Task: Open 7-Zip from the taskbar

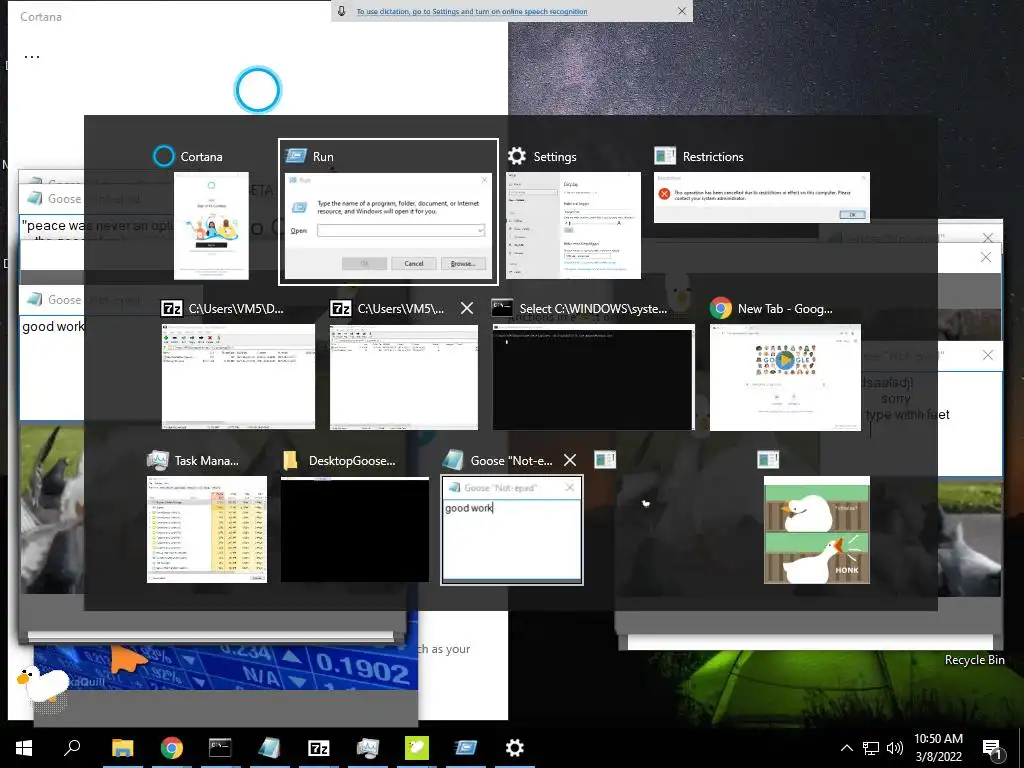Action: (319, 748)
